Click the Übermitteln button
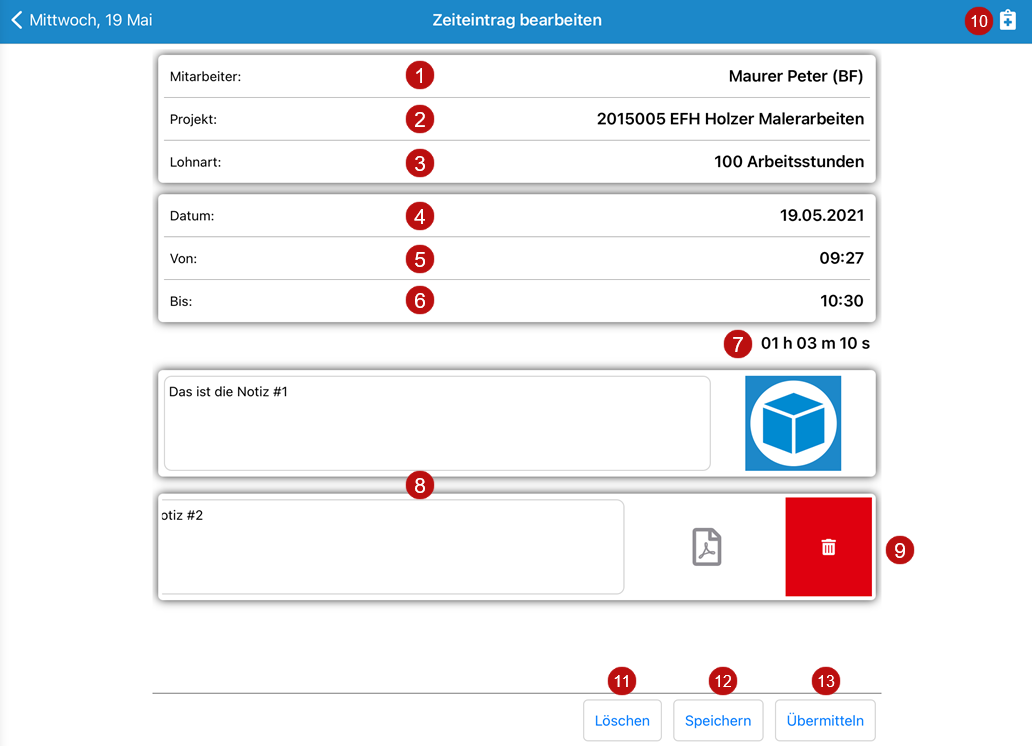 point(825,720)
